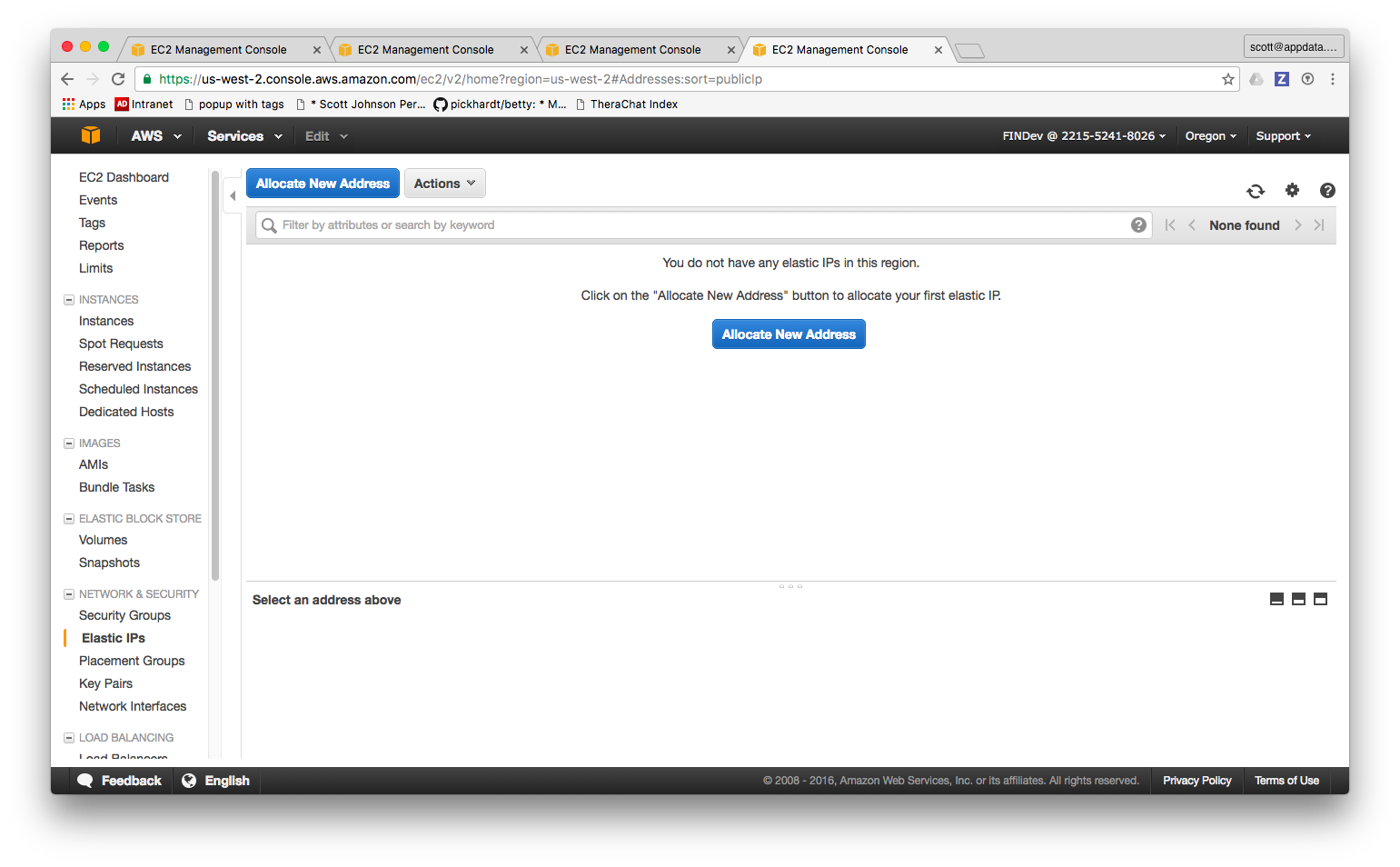Close the active EC2 Management Console tab

[938, 50]
